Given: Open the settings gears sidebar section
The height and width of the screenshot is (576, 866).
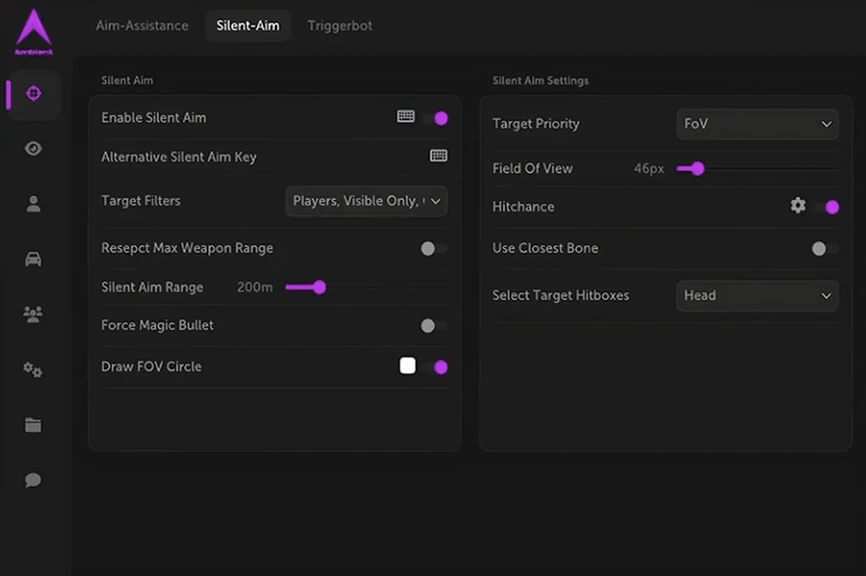Looking at the screenshot, I should coord(33,370).
